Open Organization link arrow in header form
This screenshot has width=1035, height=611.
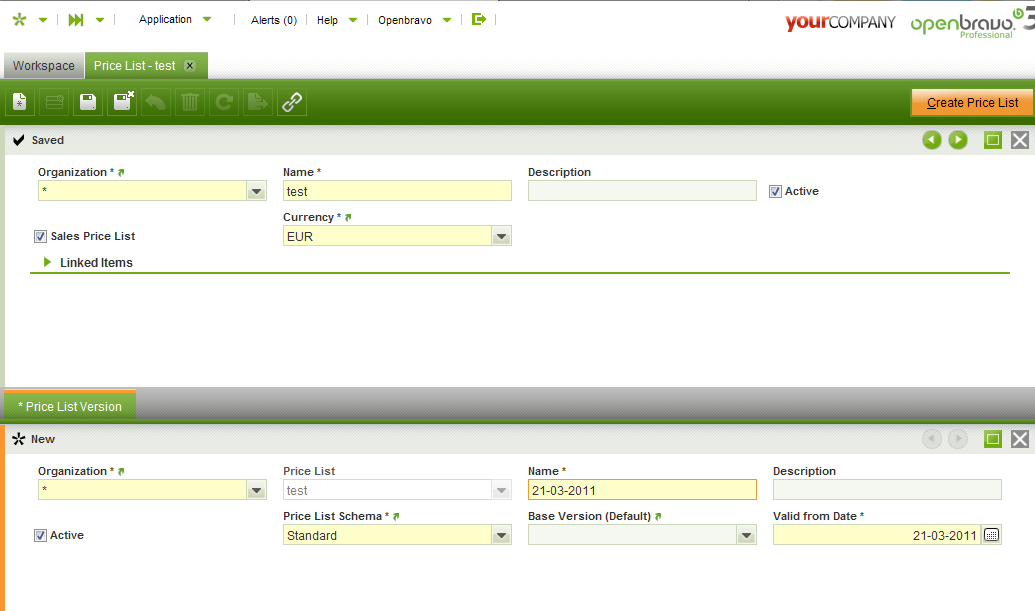click(x=121, y=172)
